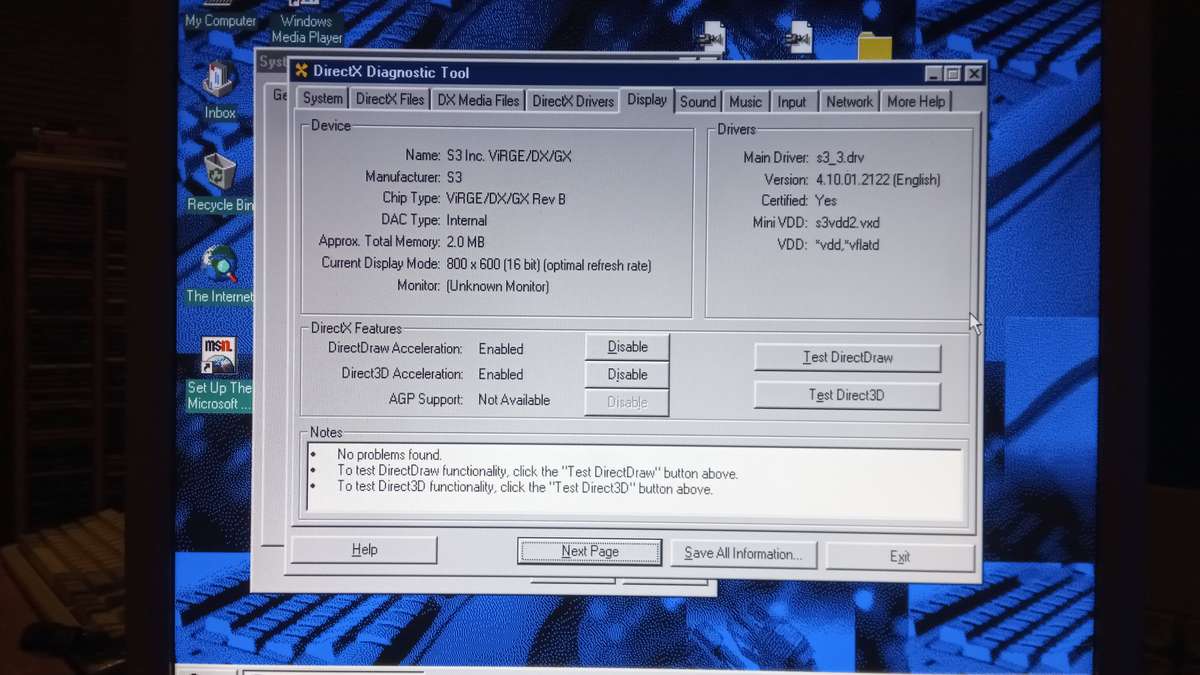This screenshot has width=1200, height=675.
Task: Switch to the System tab
Action: 321,98
